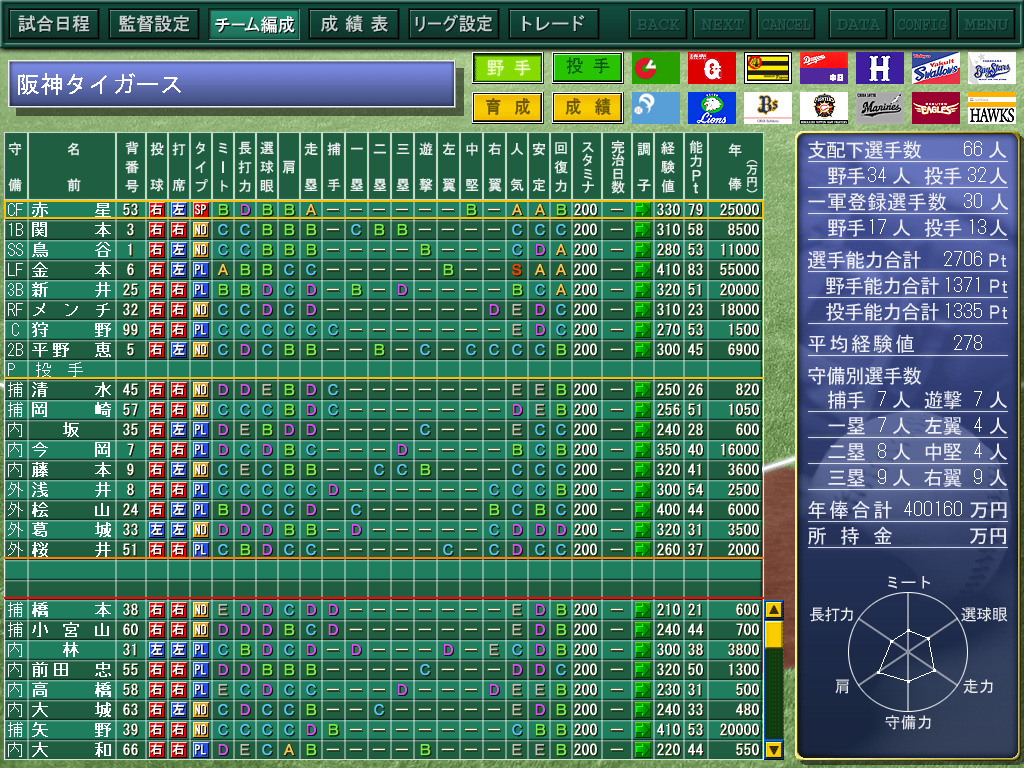Click the BACK button
The image size is (1024, 768).
click(658, 24)
